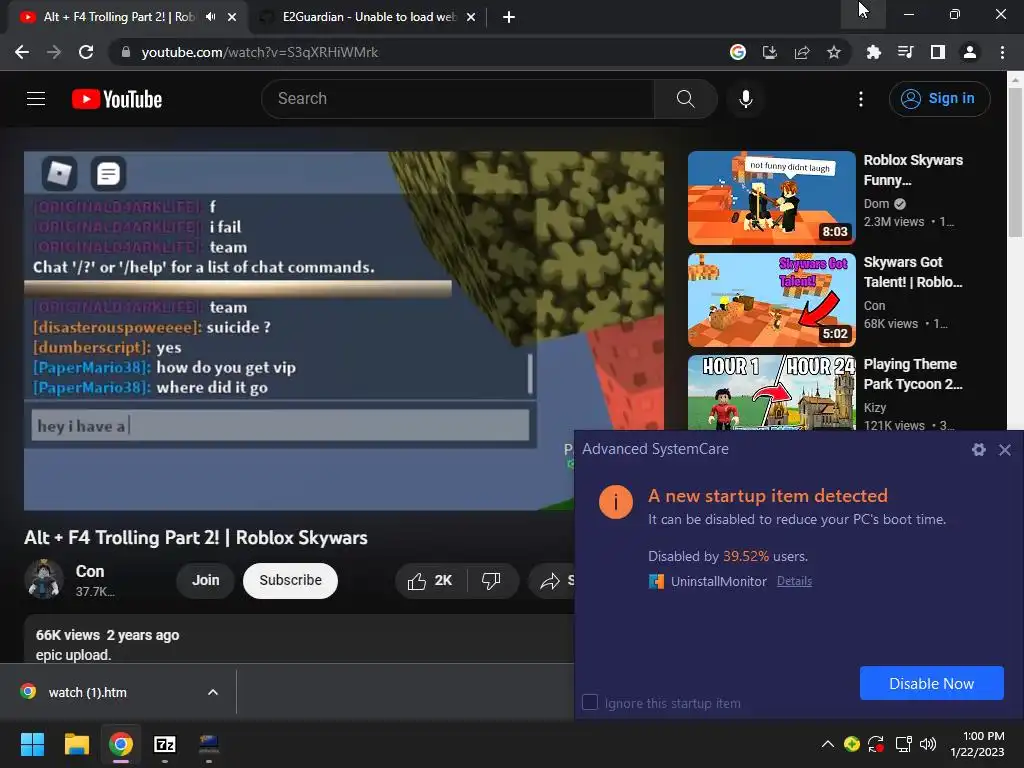This screenshot has height=768, width=1024.
Task: Go back with the browser back arrow
Action: pyautogui.click(x=22, y=52)
